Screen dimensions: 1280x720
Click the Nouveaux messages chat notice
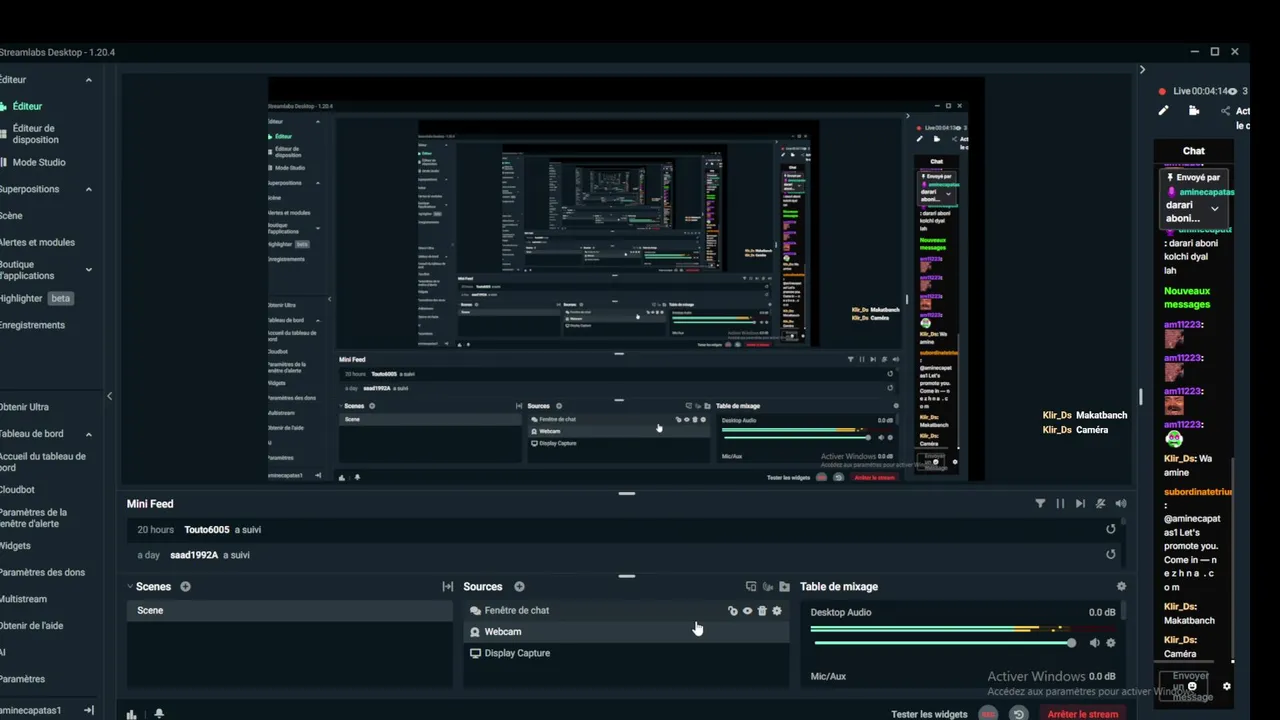[x=1187, y=298]
